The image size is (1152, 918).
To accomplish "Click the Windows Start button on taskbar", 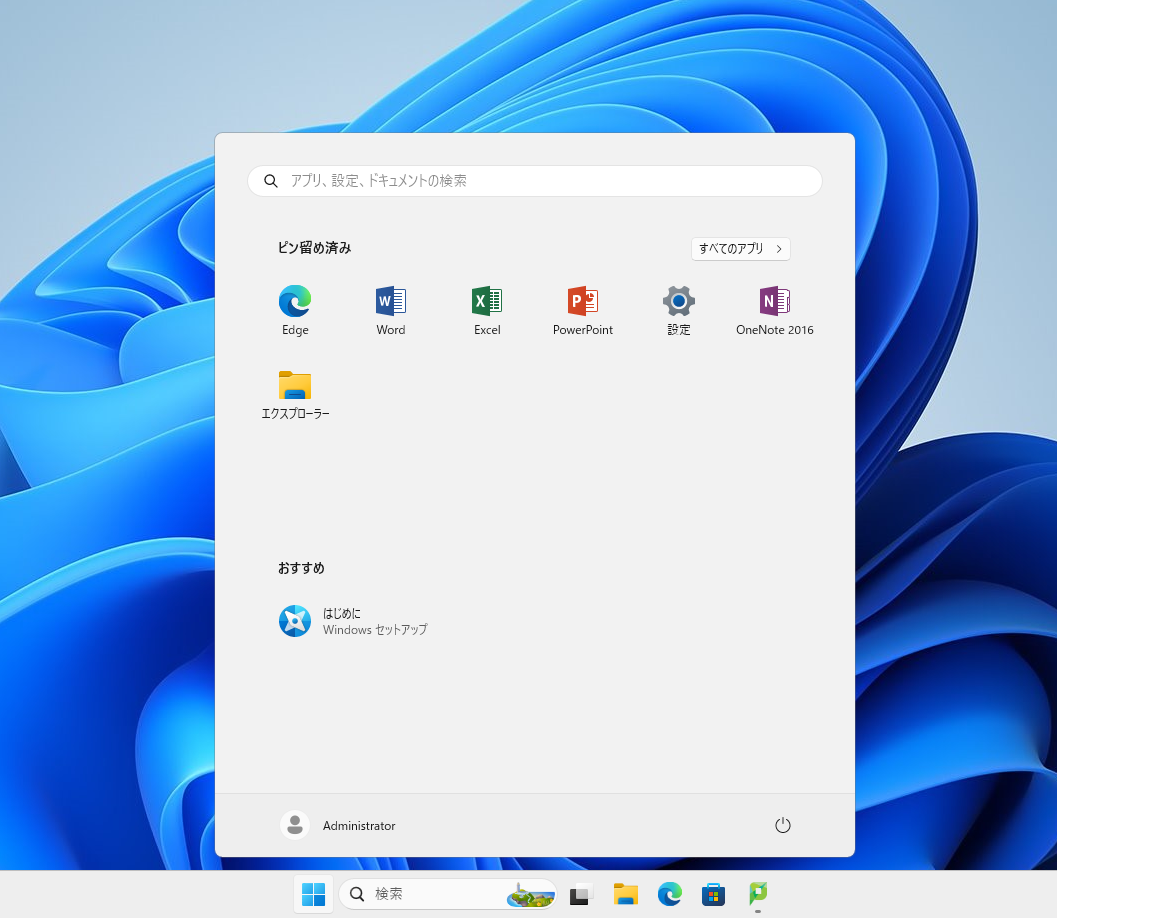I will click(314, 894).
